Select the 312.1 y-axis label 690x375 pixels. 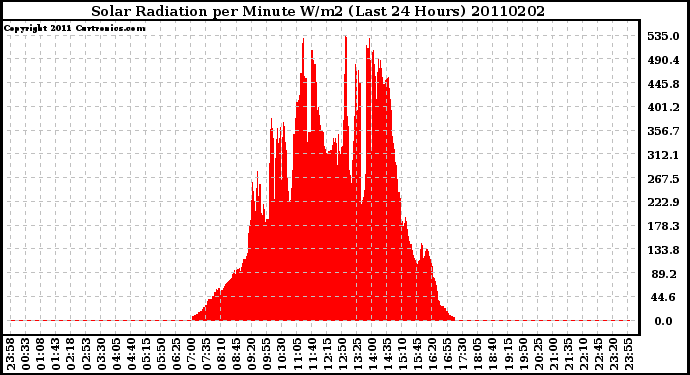tap(663, 155)
